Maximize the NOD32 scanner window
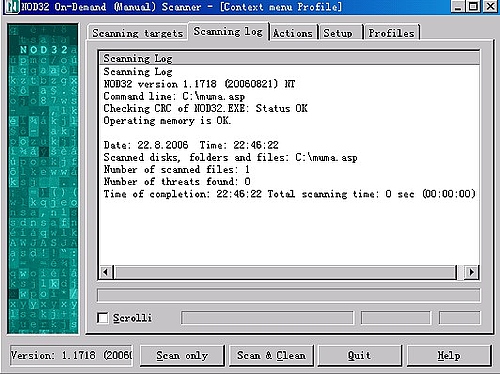 click(x=473, y=6)
